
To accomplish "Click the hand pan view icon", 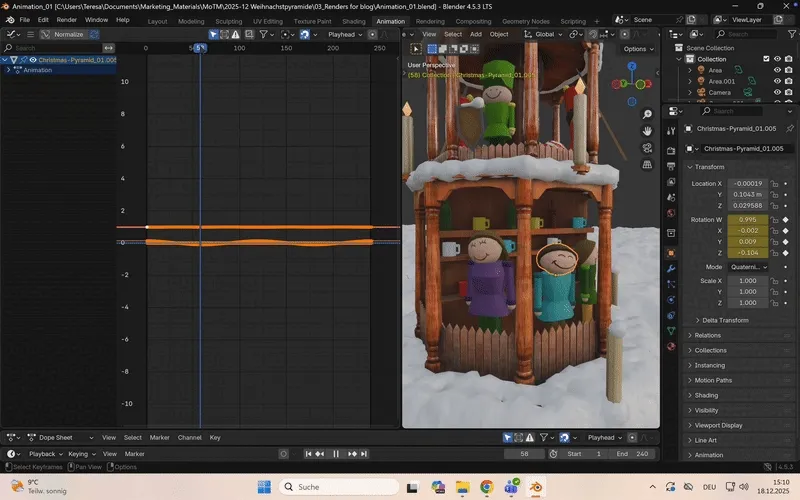I will [648, 131].
